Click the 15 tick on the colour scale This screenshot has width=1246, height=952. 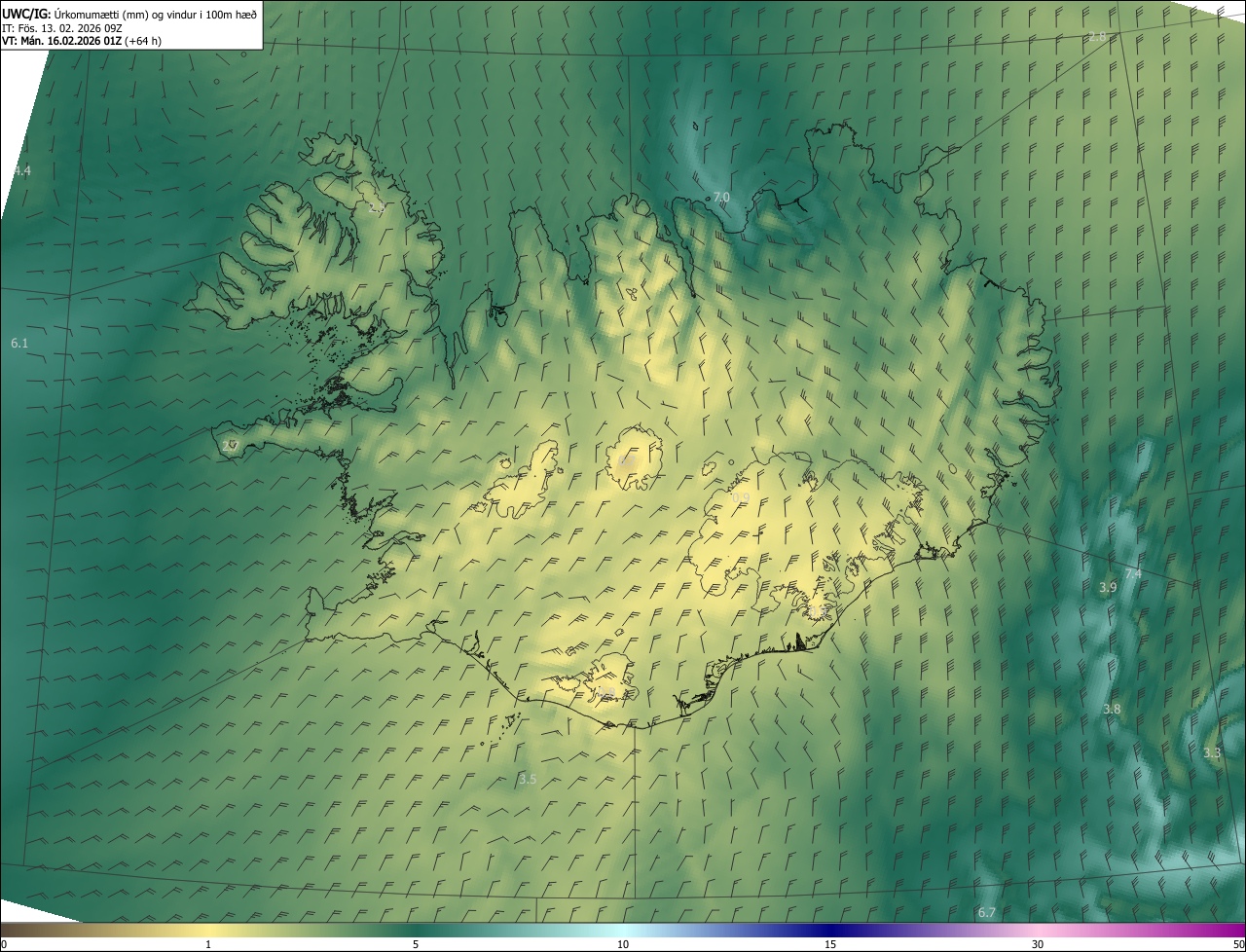pos(830,945)
